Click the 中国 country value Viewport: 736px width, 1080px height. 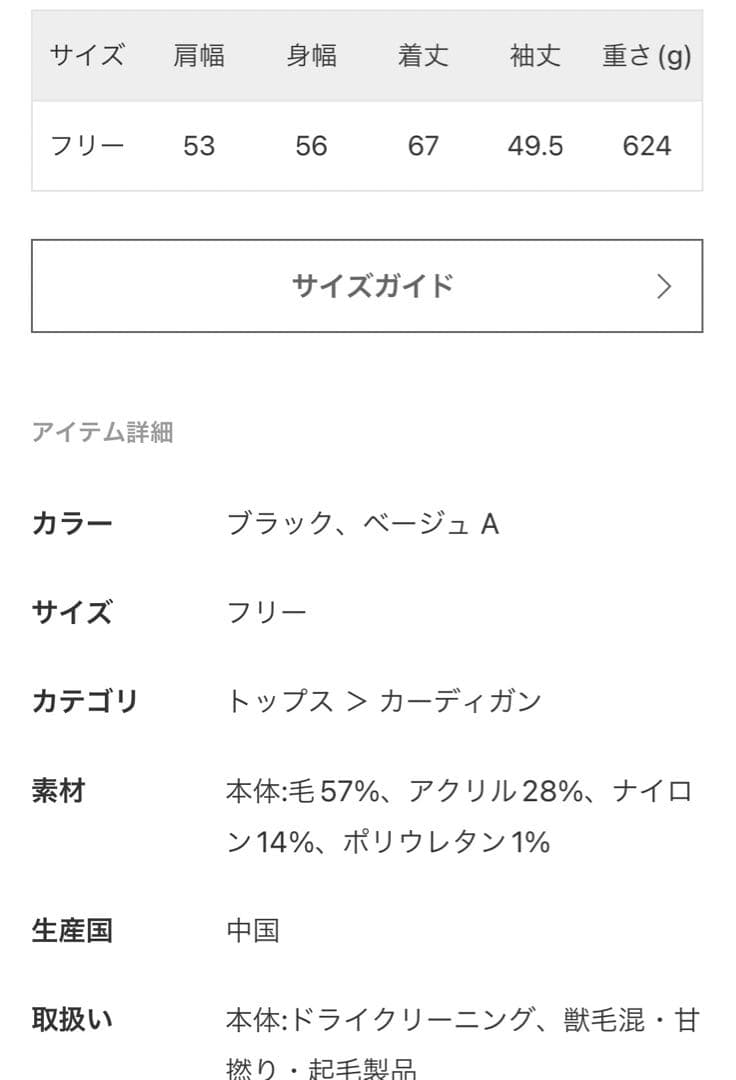(253, 931)
